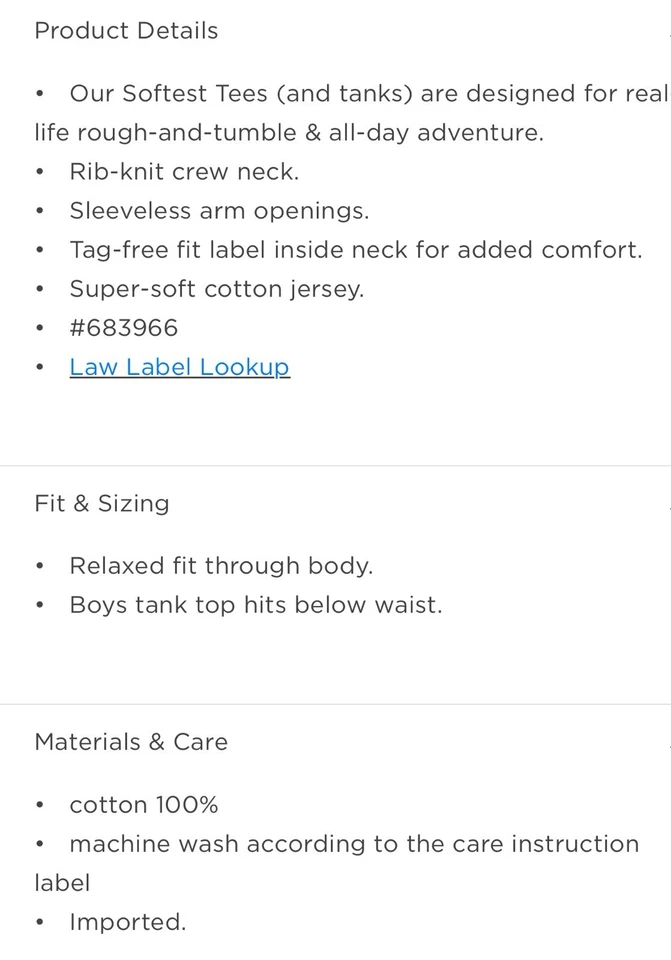Open the Law Label Lookup link
This screenshot has width=671, height=960.
pos(179,367)
